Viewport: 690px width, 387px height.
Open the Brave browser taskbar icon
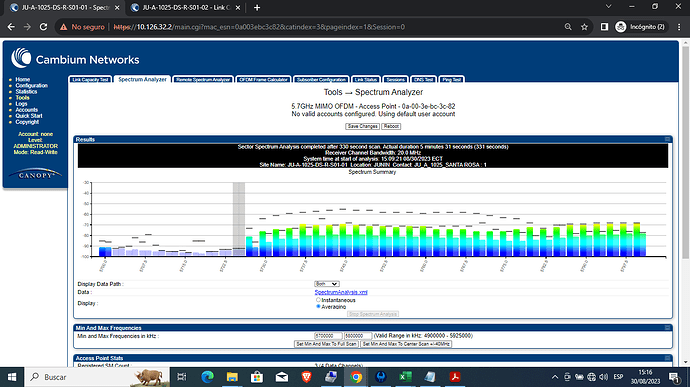(x=306, y=377)
